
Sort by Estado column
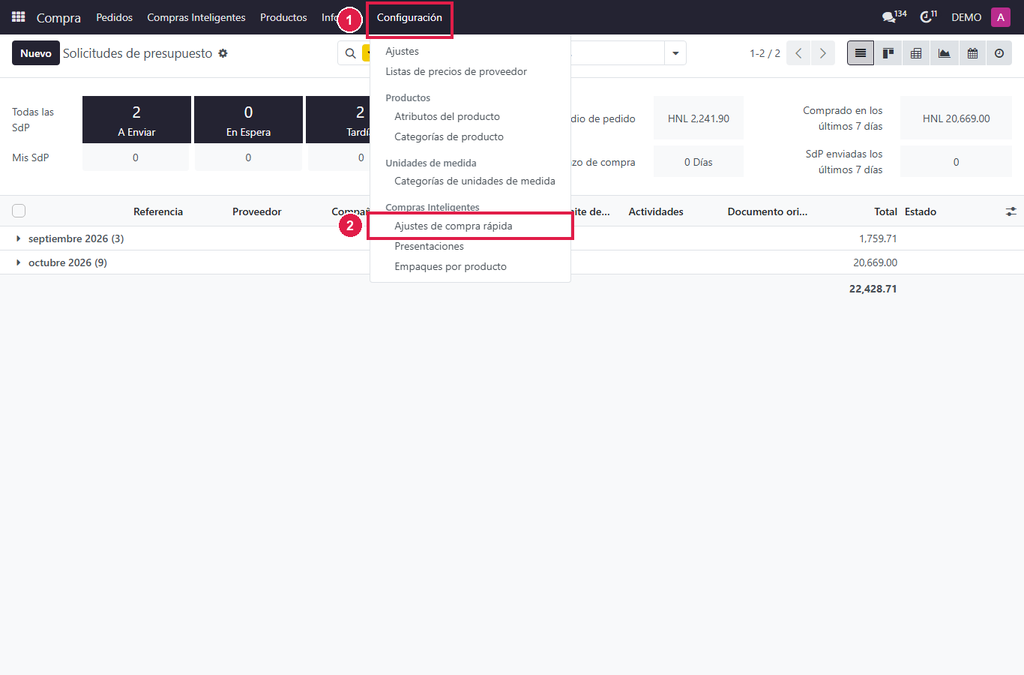[920, 212]
